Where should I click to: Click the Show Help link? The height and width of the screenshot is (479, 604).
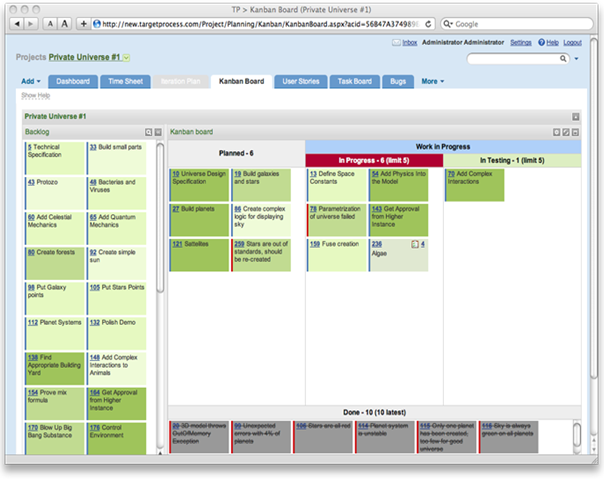point(35,95)
